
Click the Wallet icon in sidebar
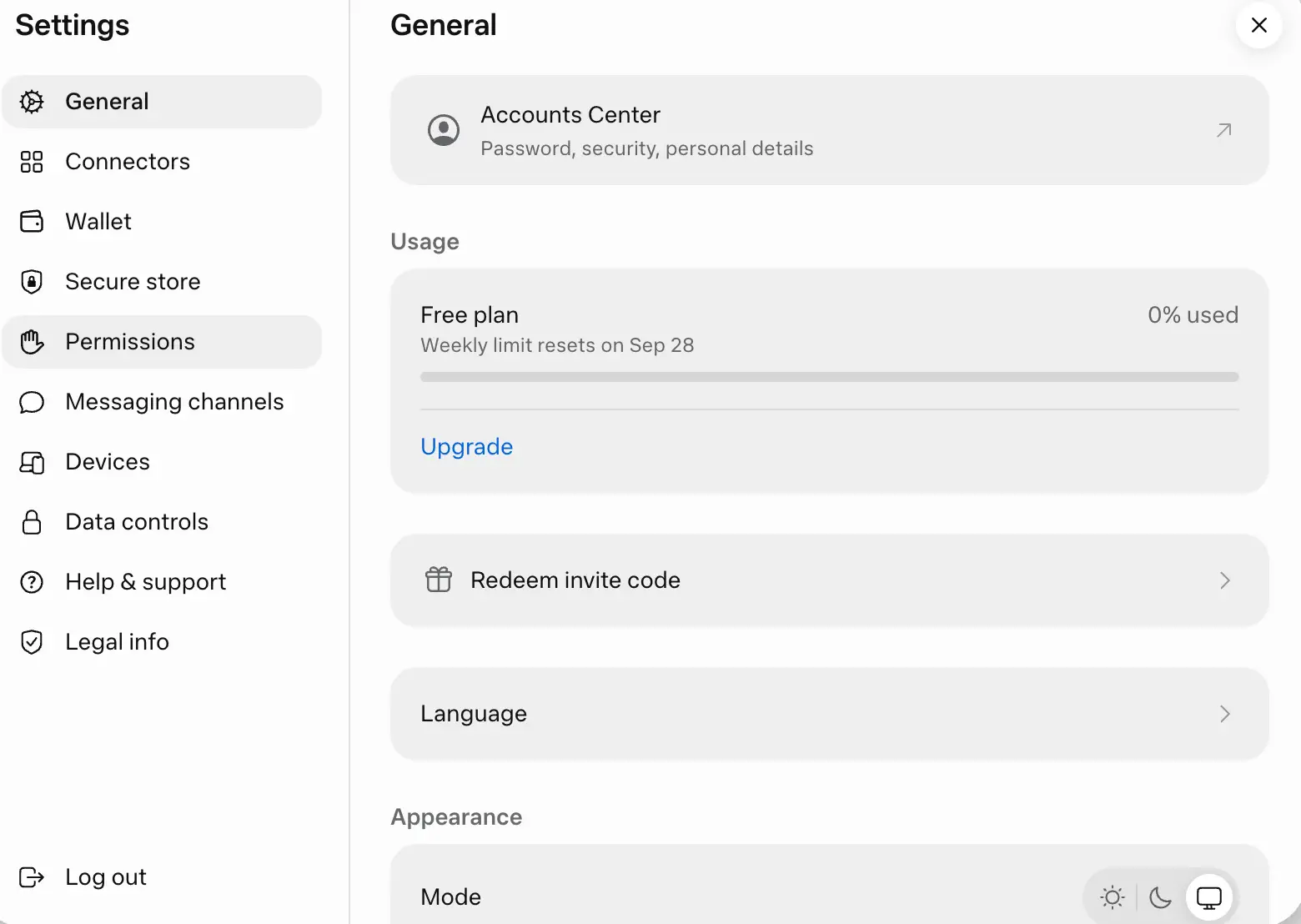[32, 222]
